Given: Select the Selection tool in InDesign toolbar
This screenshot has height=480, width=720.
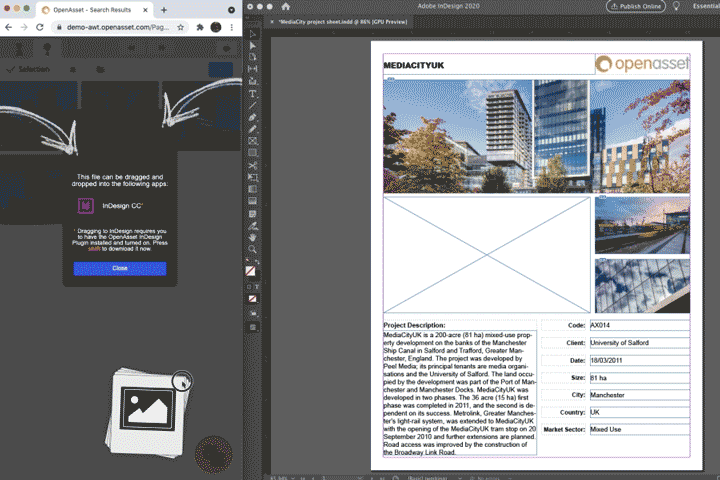Looking at the screenshot, I should (x=253, y=34).
